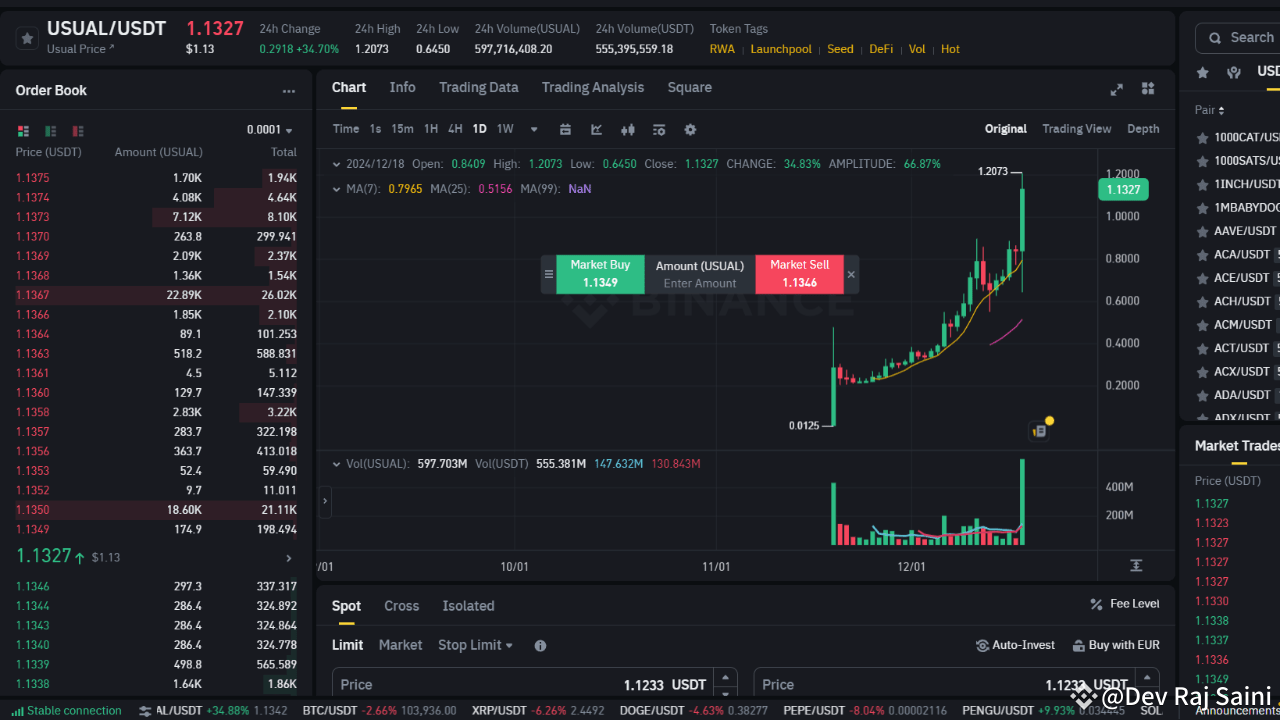
Task: Click the green 1.1327 price tag on chart
Action: (x=1122, y=188)
